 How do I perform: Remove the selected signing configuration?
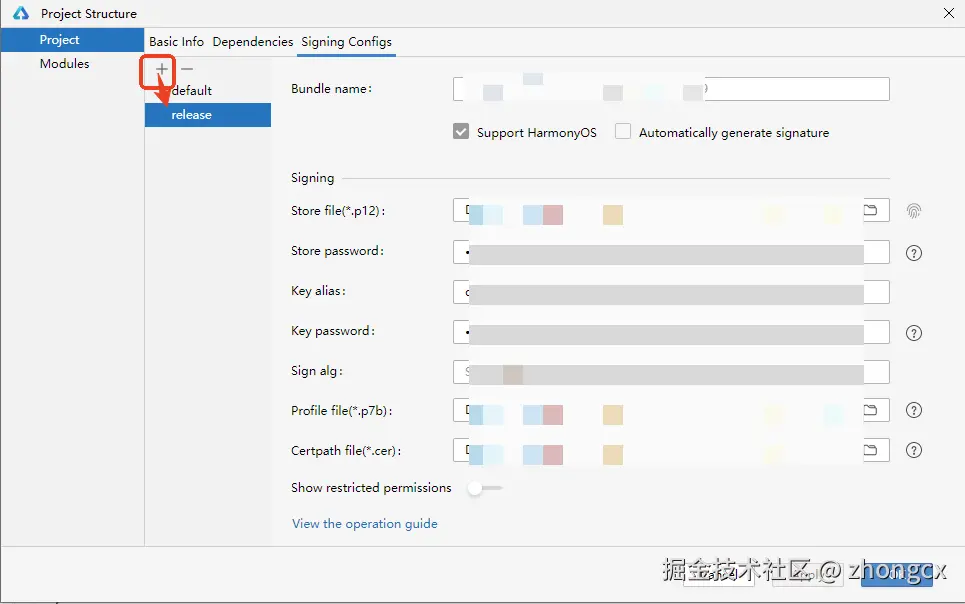186,69
